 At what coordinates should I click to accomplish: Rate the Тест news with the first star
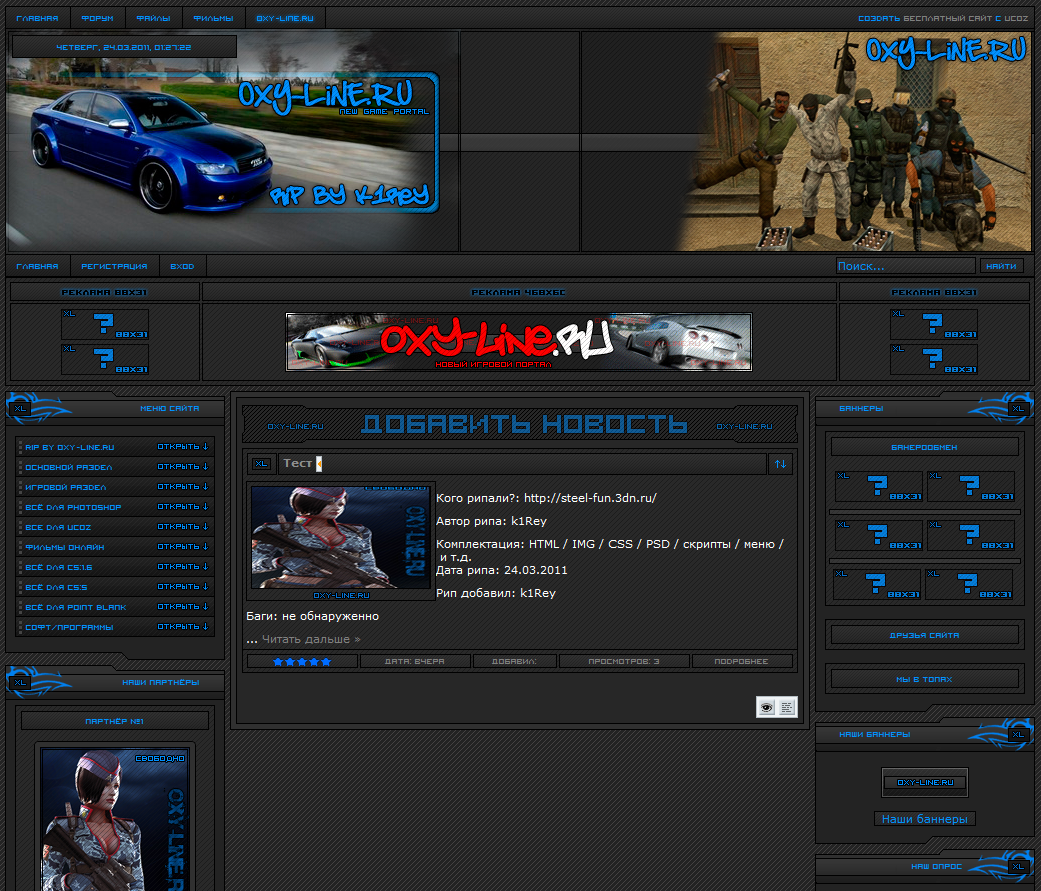tap(278, 662)
